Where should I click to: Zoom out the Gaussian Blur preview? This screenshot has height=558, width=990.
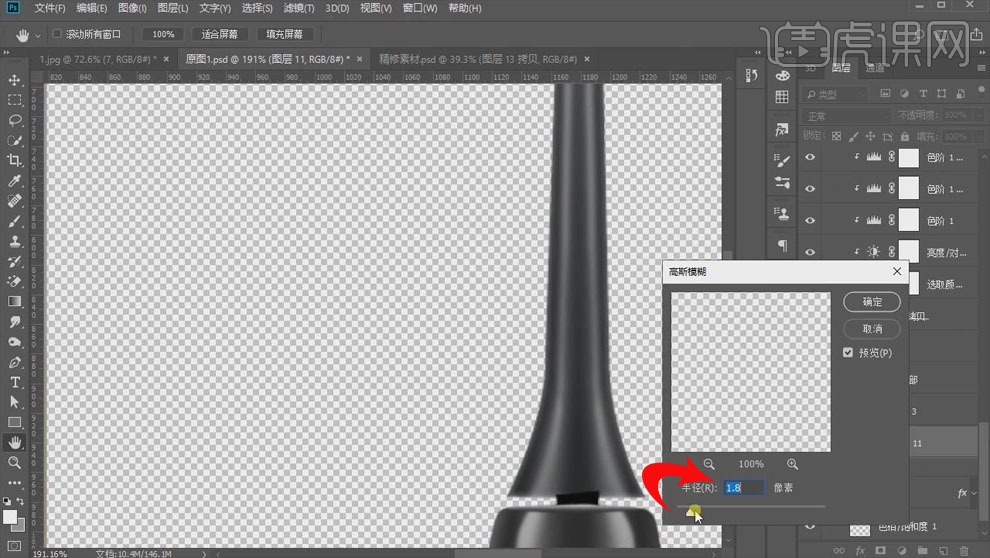pos(709,464)
